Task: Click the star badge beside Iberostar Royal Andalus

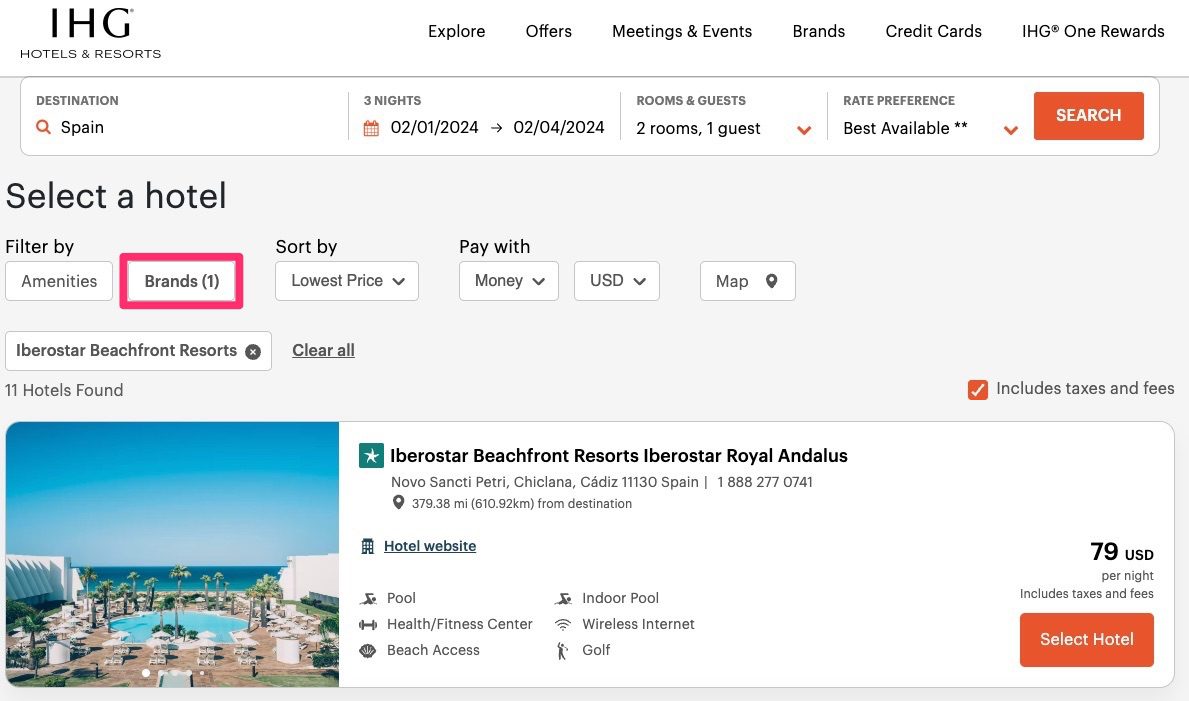Action: click(x=371, y=455)
